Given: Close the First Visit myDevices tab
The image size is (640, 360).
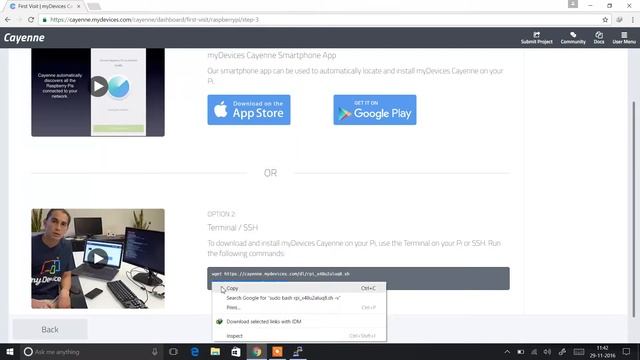Looking at the screenshot, I should tap(79, 6).
